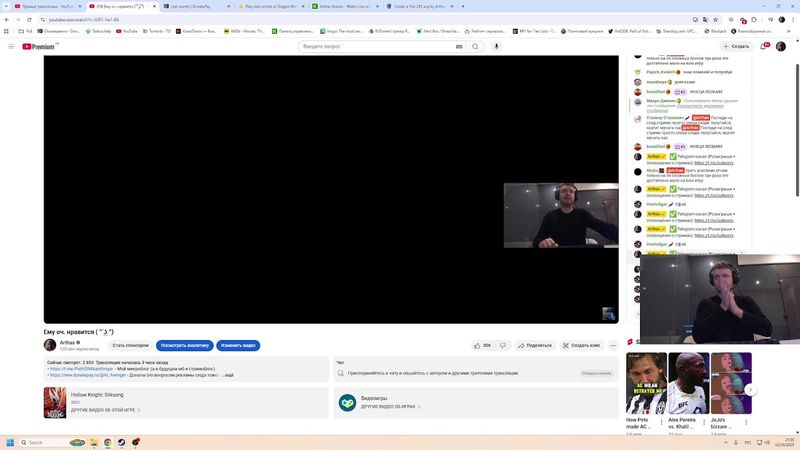Switch to the DonatePay browser tab
The width and height of the screenshot is (800, 450).
193,6
